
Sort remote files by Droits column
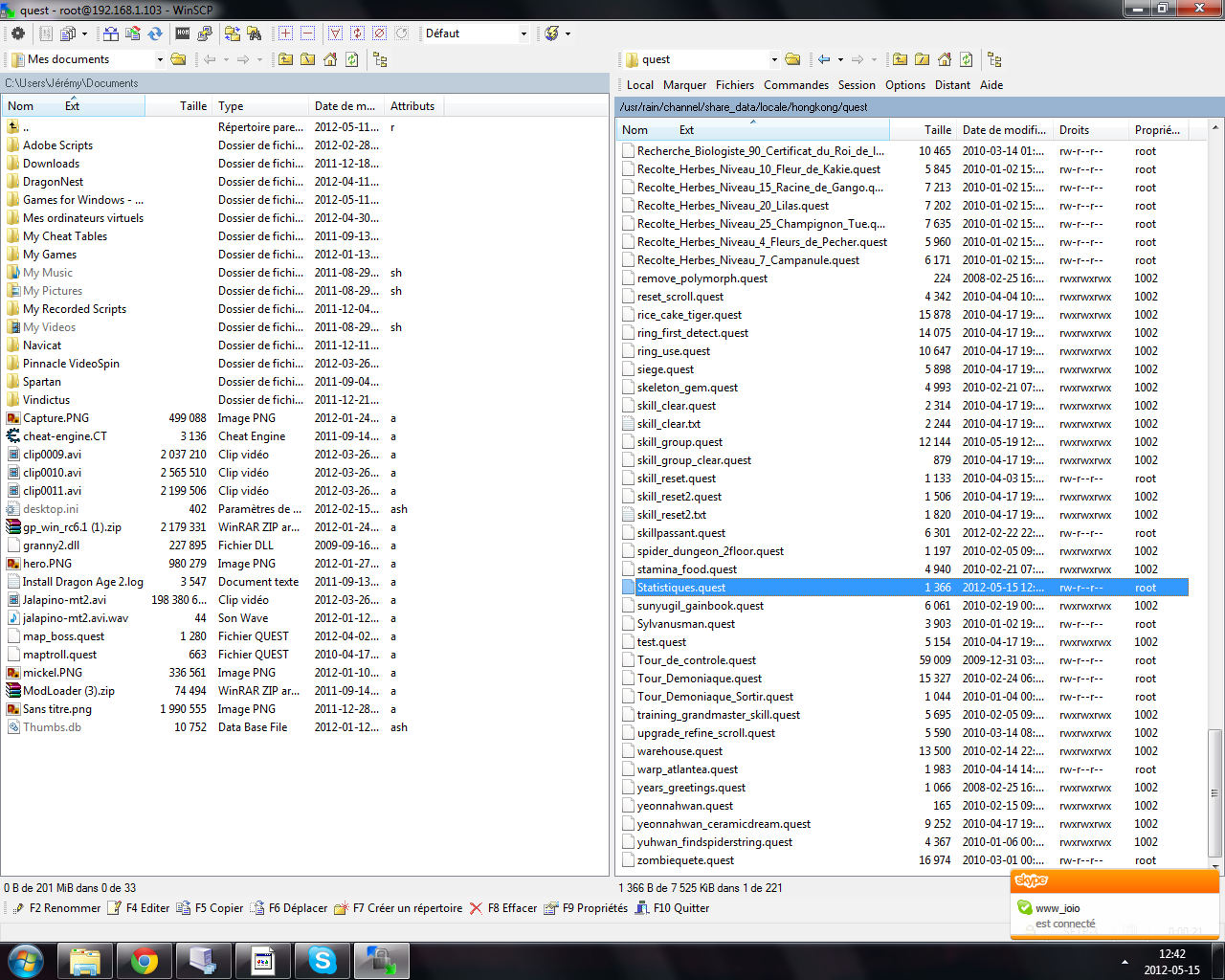(x=1091, y=130)
